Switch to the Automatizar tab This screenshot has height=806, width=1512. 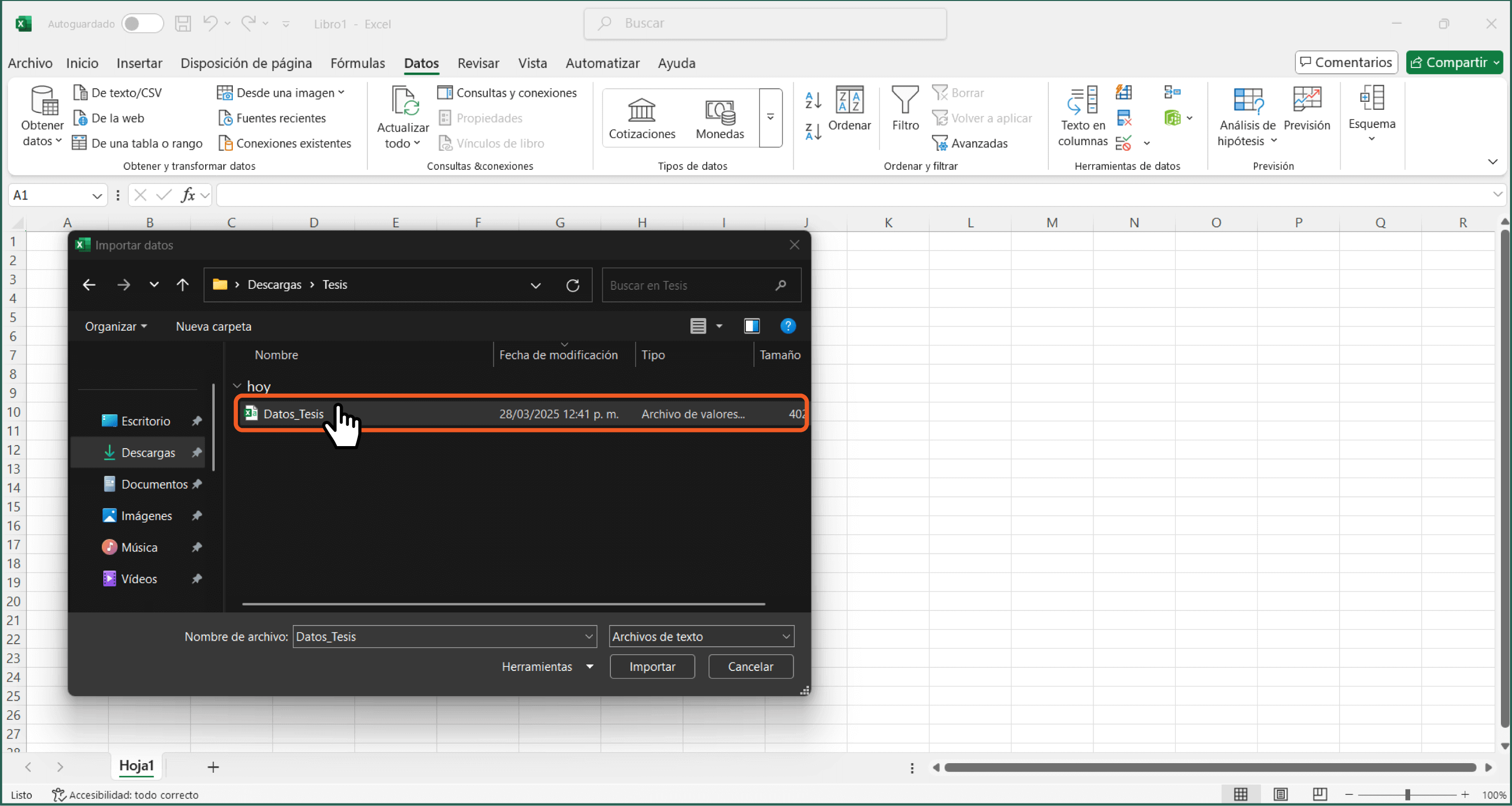(x=602, y=63)
